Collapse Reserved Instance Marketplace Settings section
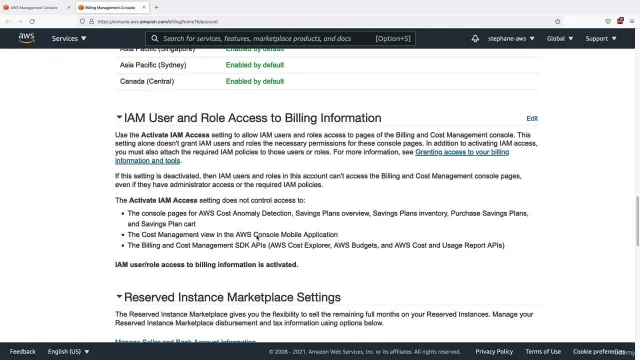 coord(119,296)
